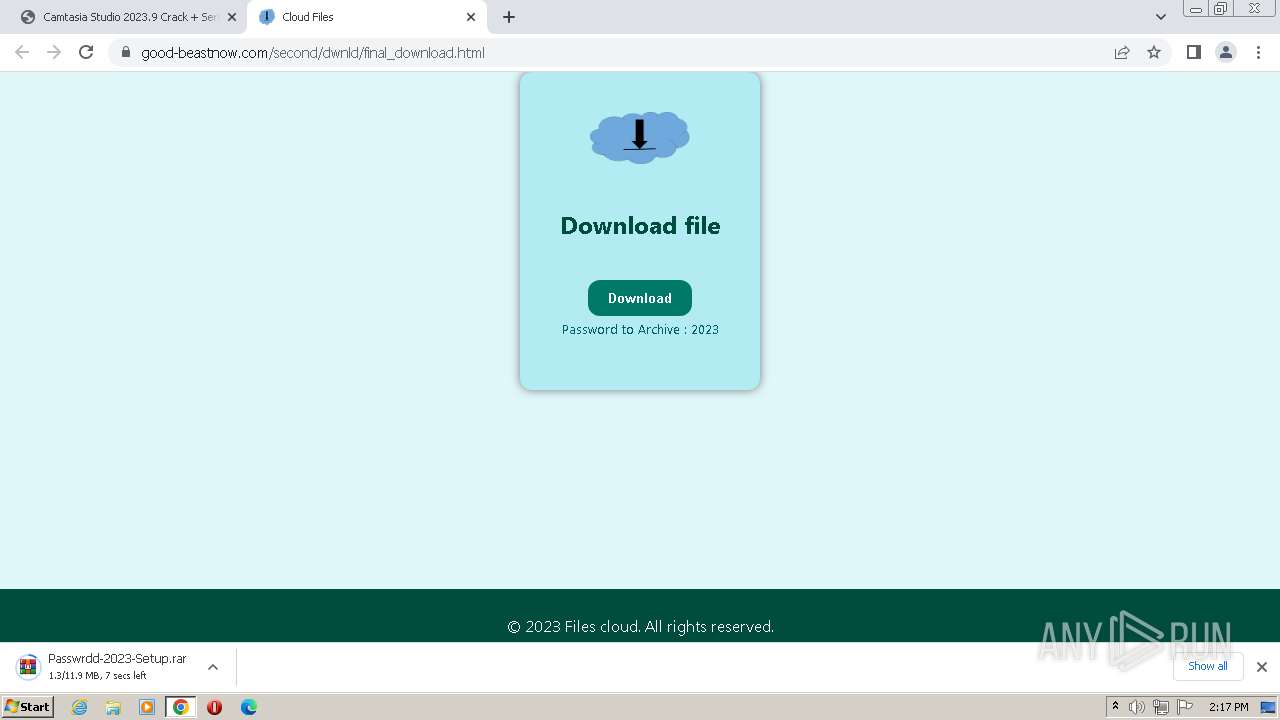Click the RAR file icon in downloads bar
The width and height of the screenshot is (1280, 720).
coord(28,666)
